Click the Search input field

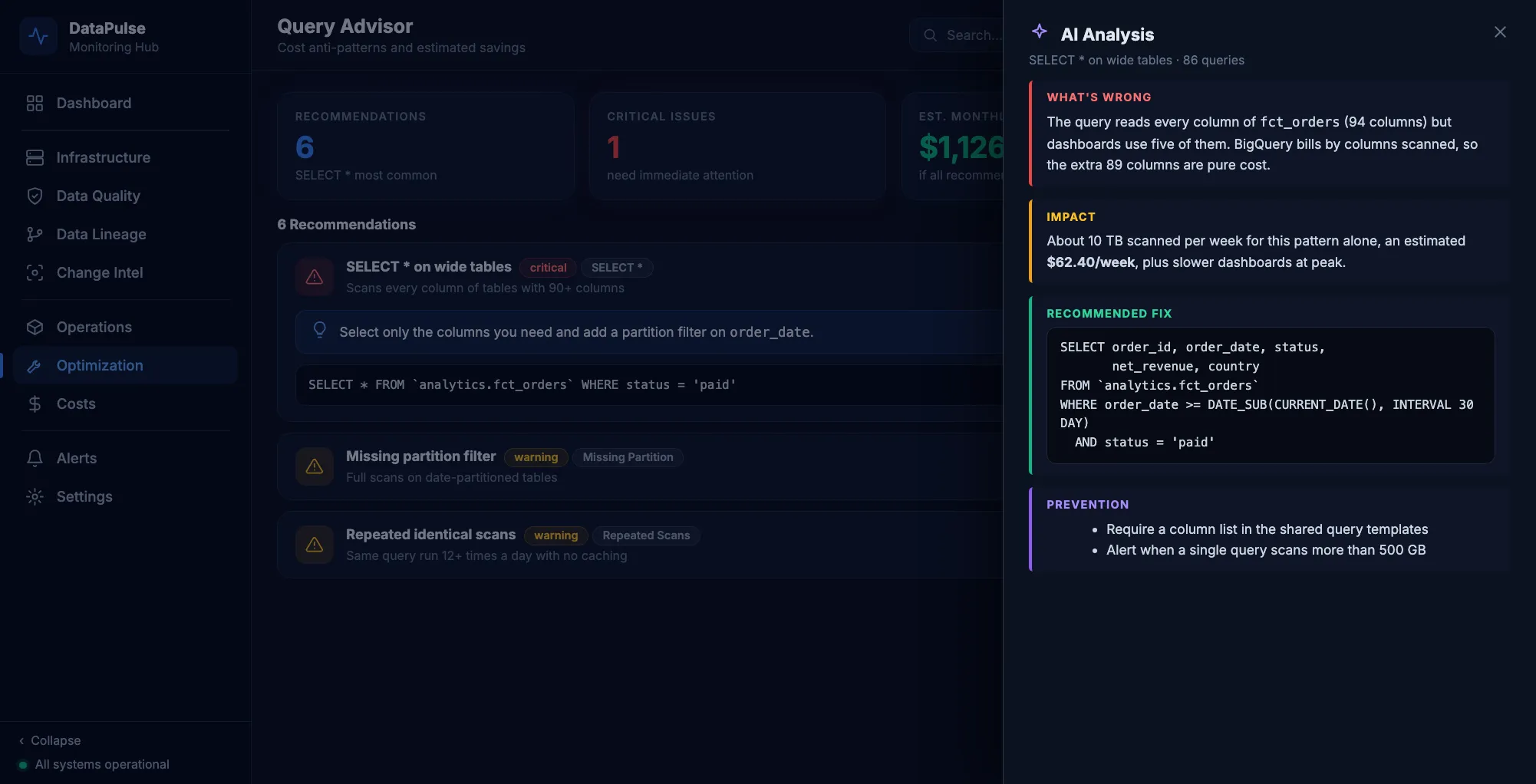pyautogui.click(x=956, y=35)
